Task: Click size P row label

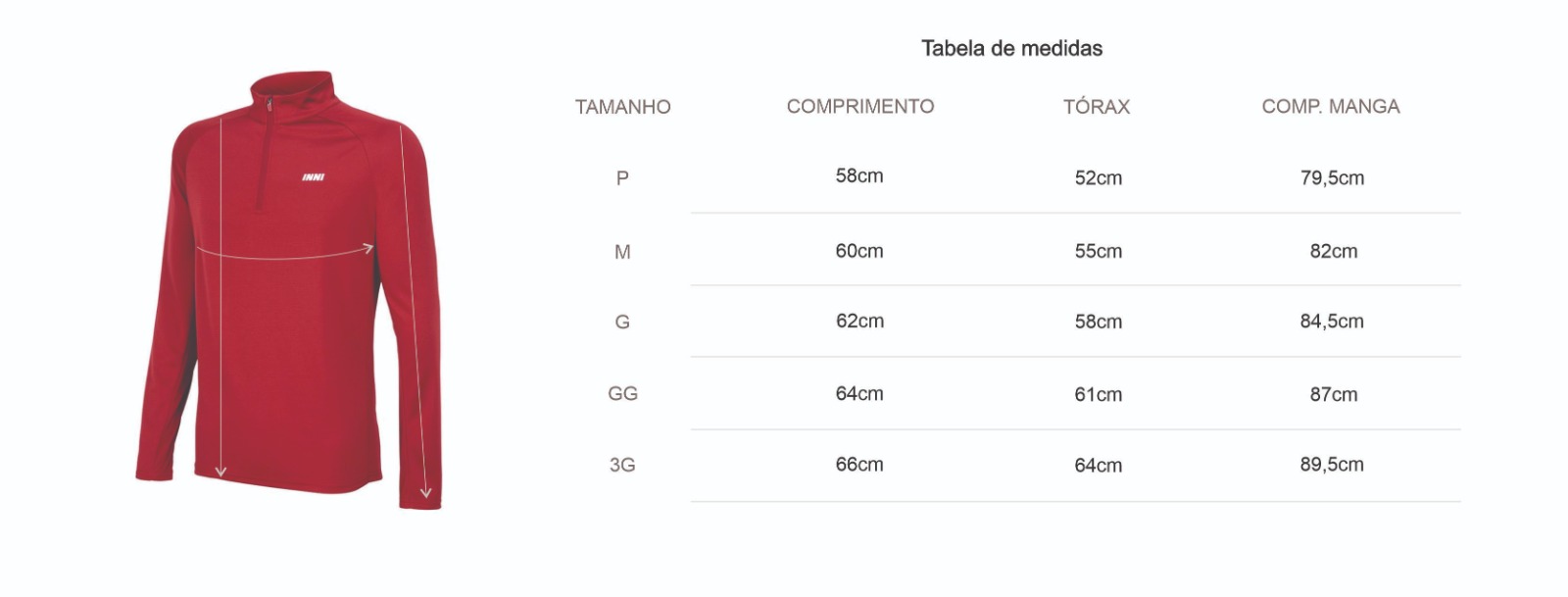Action: (x=621, y=178)
